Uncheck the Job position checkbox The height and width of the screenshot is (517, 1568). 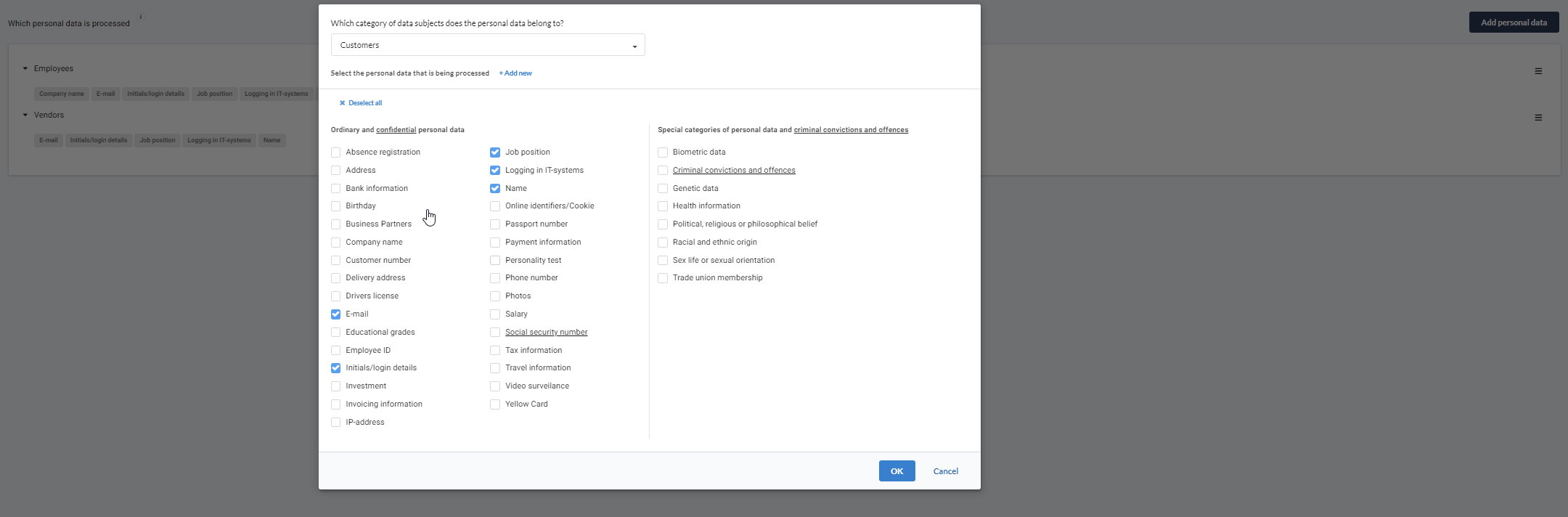(x=495, y=152)
